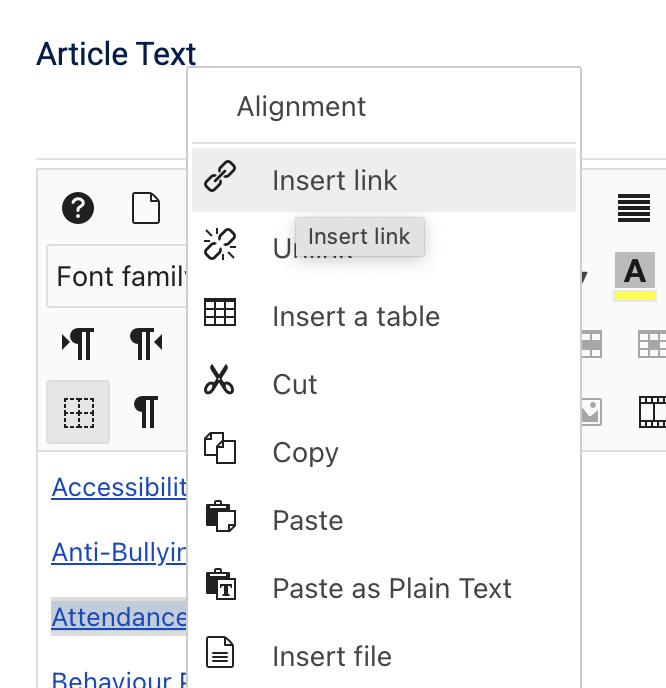Select Copy in the context menu
Image resolution: width=666 pixels, height=688 pixels.
[x=305, y=453]
